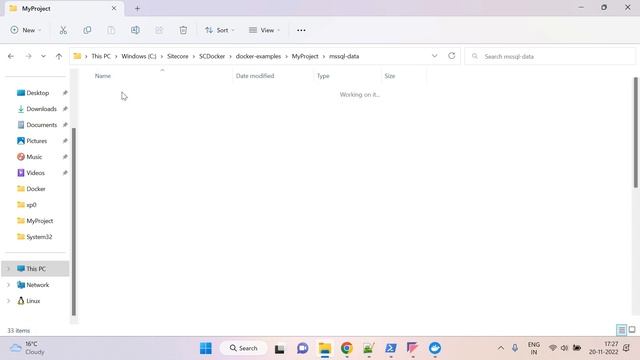Screen dimensions: 640x360
Task: Expand Linux in navigation pane
Action: tap(8, 301)
